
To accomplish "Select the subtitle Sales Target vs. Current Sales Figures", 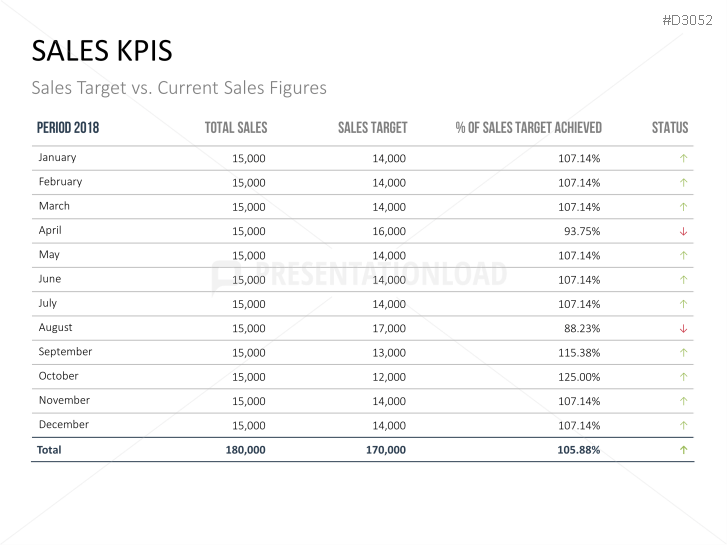I will click(x=179, y=88).
